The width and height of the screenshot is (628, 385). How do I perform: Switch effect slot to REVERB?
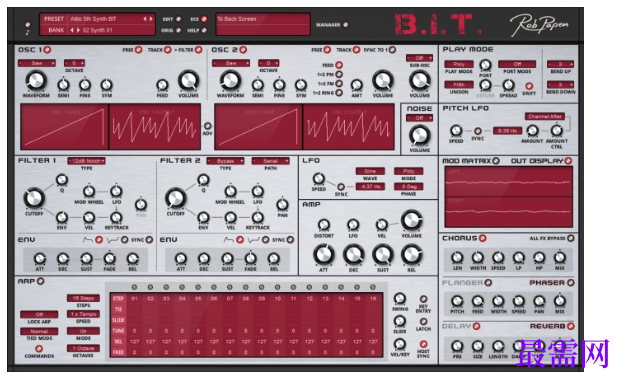coord(571,327)
